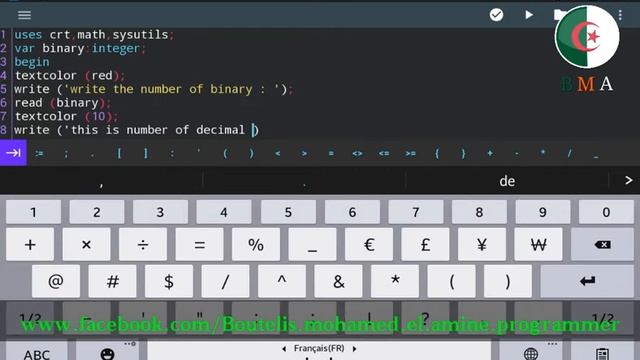The width and height of the screenshot is (640, 360).
Task: Insert the <> not-equal operator
Action: (358, 153)
